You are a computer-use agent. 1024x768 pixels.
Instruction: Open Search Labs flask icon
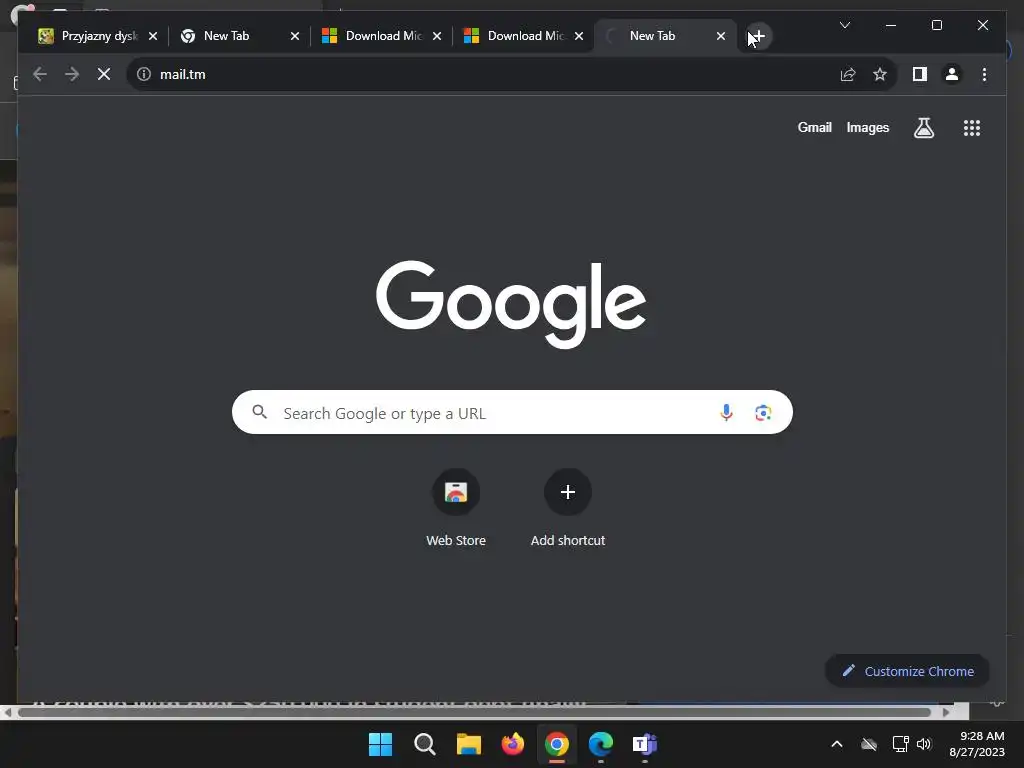click(x=923, y=128)
